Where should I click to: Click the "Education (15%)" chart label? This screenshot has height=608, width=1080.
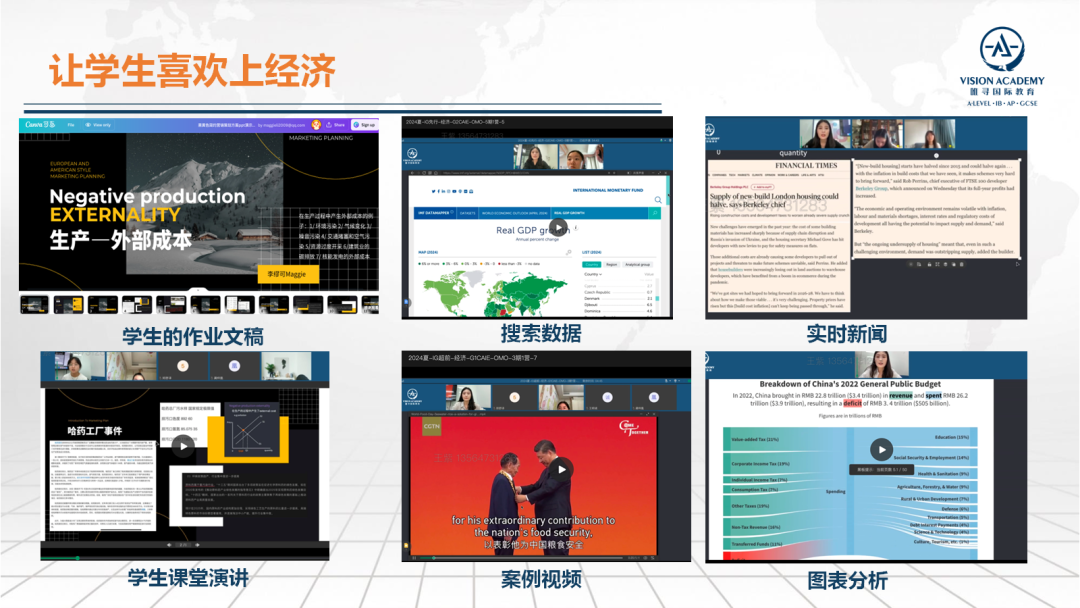click(x=951, y=437)
